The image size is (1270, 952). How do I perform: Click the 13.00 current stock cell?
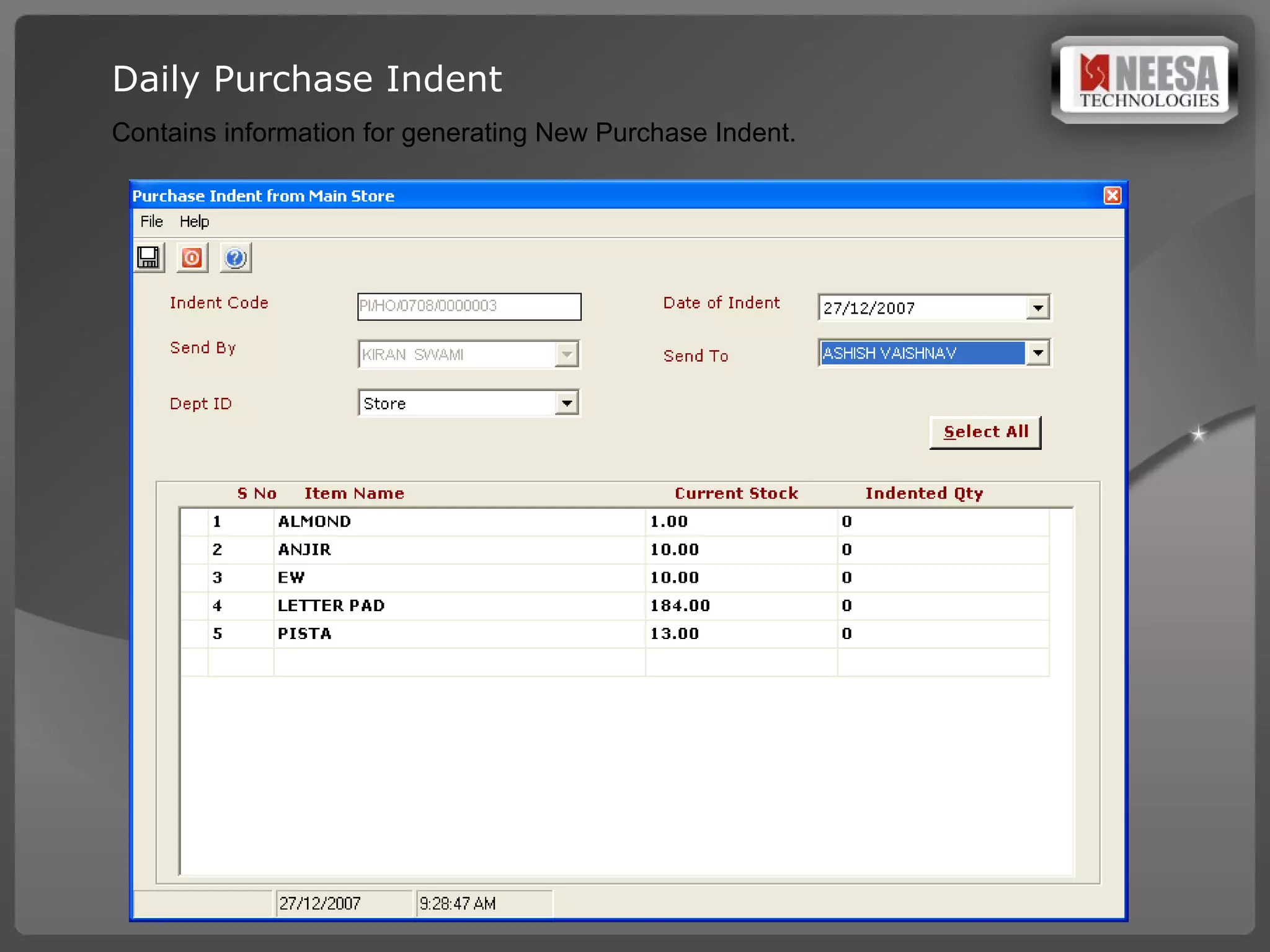point(742,633)
